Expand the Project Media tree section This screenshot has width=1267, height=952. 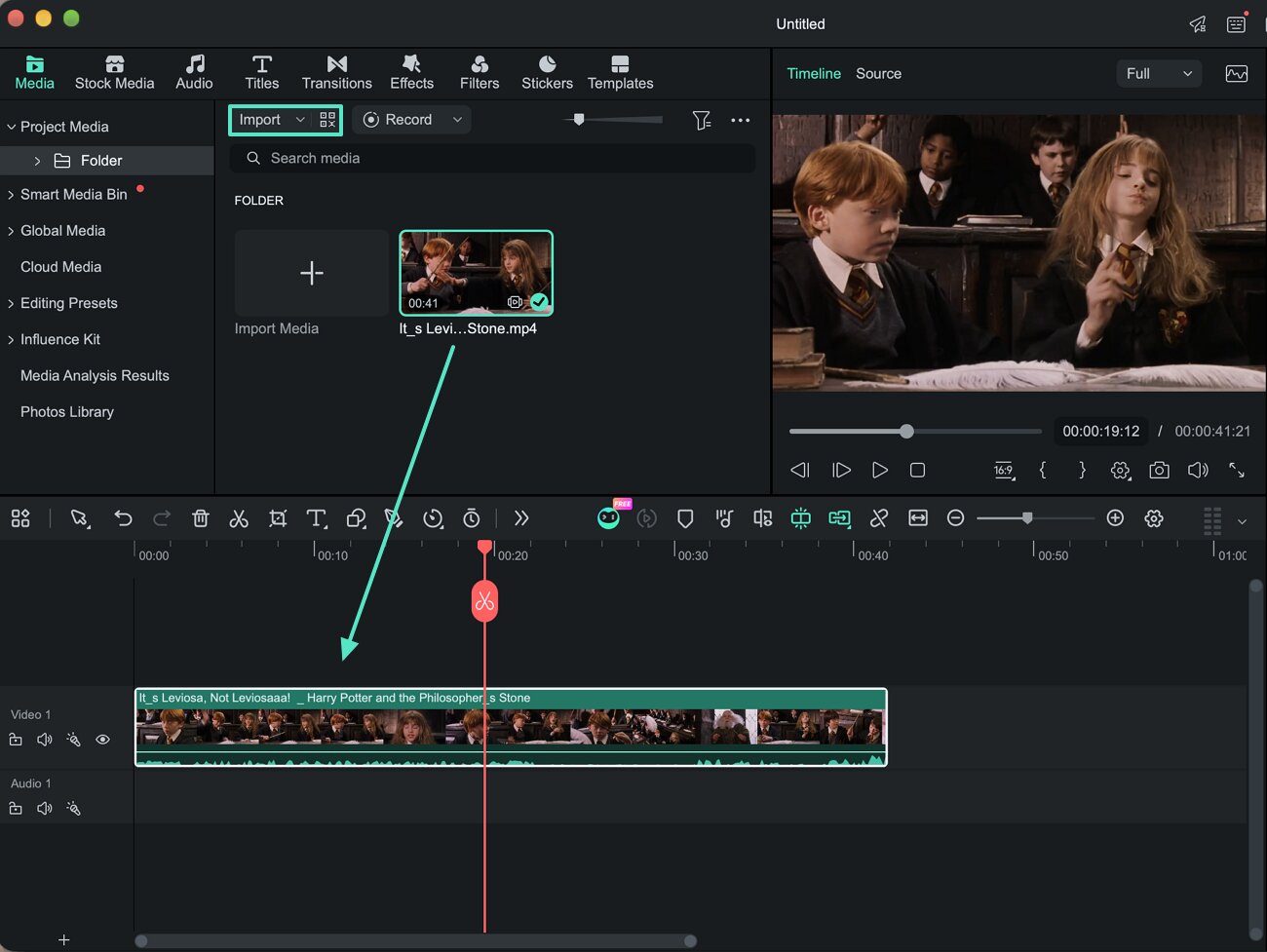coord(12,127)
